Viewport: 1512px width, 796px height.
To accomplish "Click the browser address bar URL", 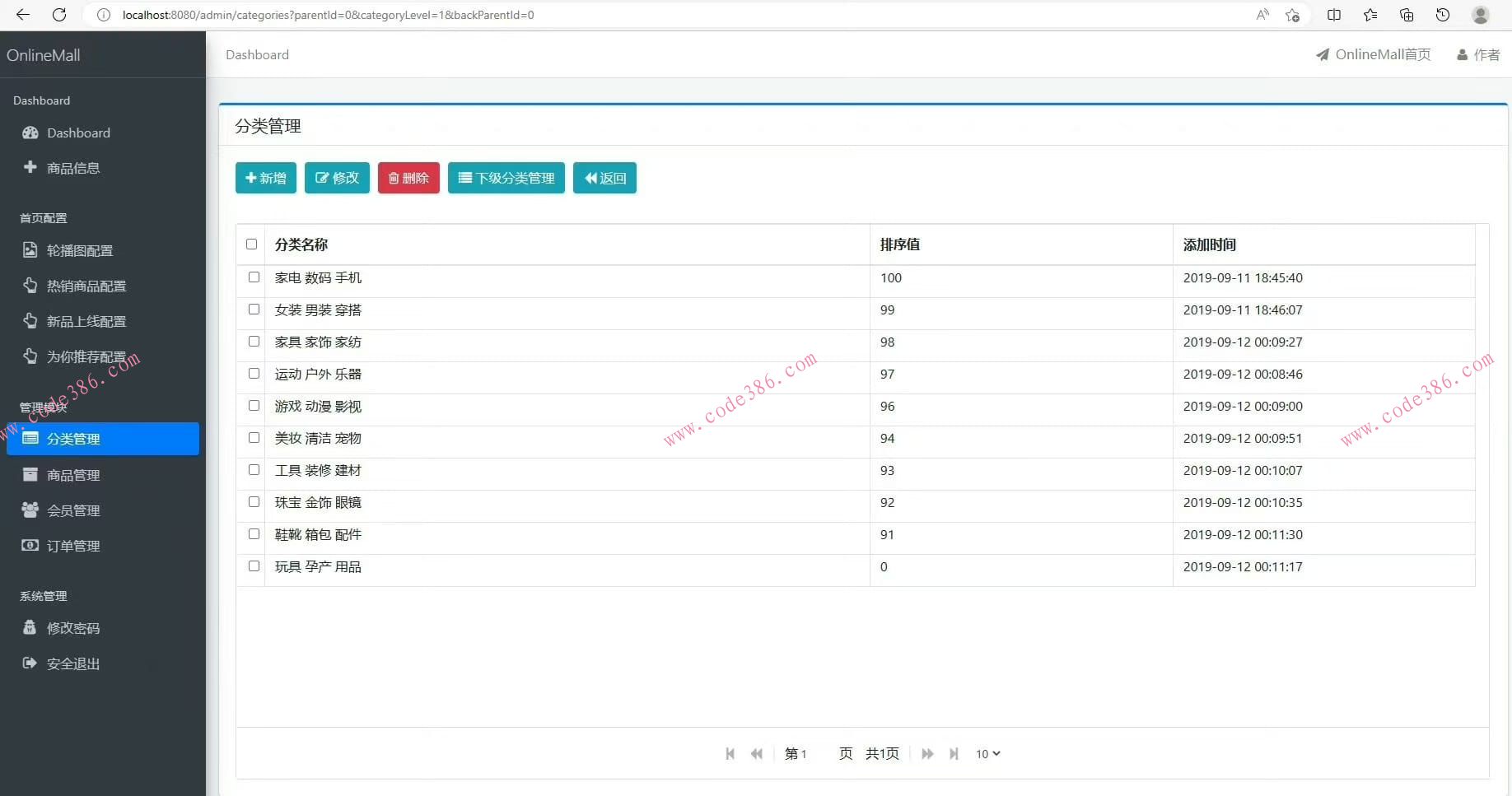I will [328, 15].
